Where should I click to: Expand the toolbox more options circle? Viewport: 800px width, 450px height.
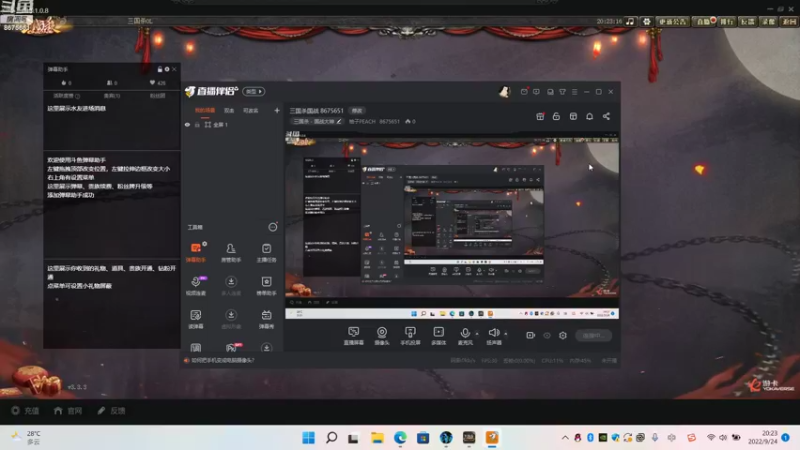coord(273,227)
